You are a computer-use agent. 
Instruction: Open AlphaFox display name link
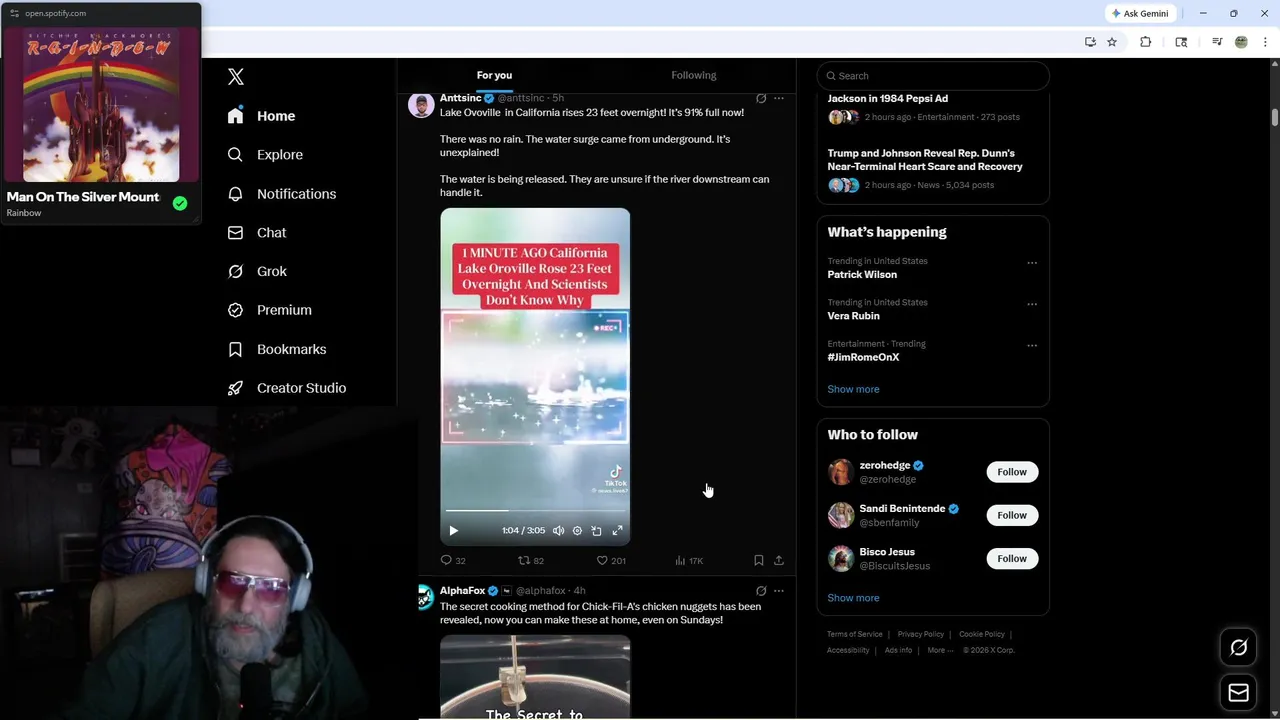click(x=462, y=591)
